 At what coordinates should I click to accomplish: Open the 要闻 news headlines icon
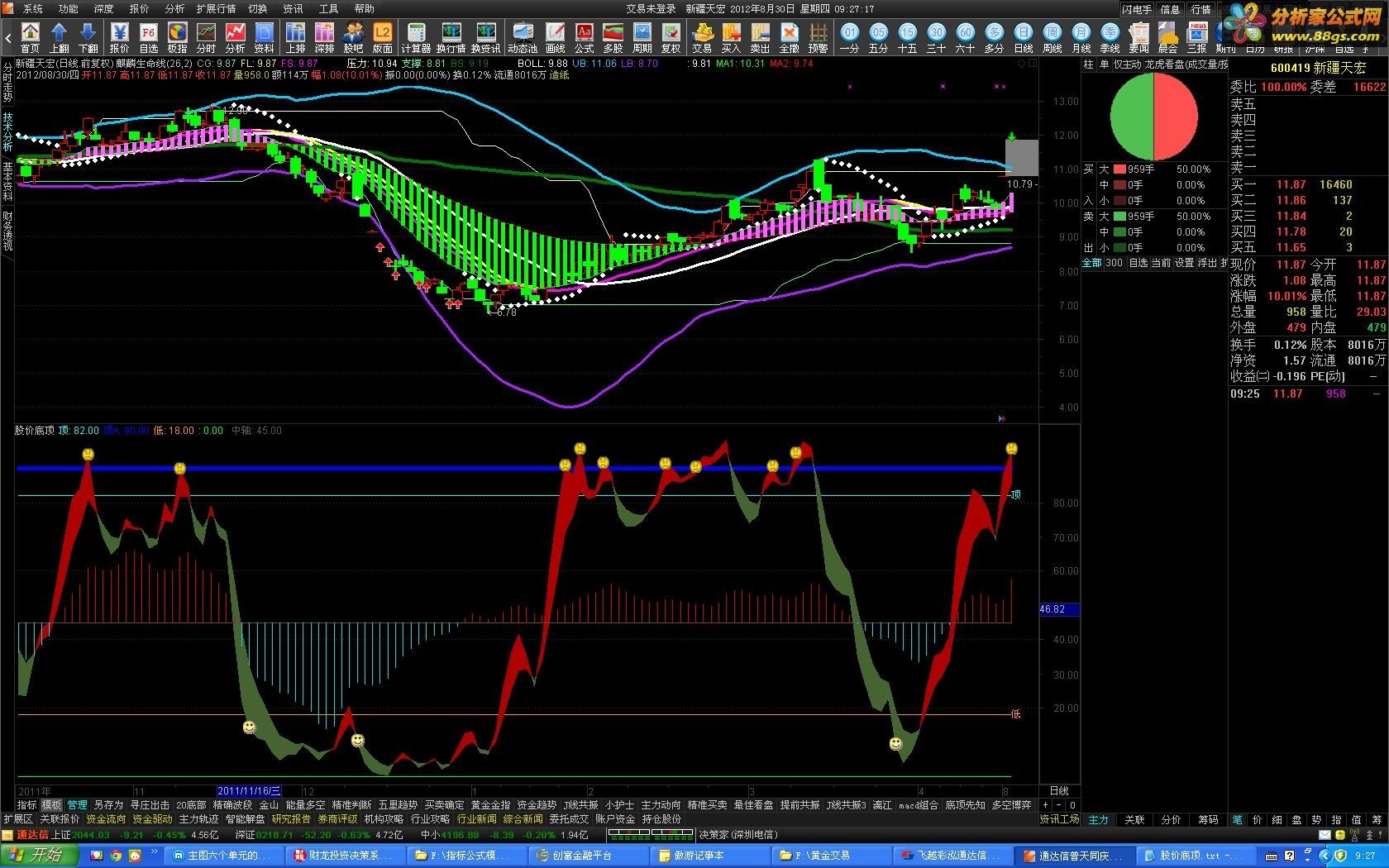point(1139,38)
